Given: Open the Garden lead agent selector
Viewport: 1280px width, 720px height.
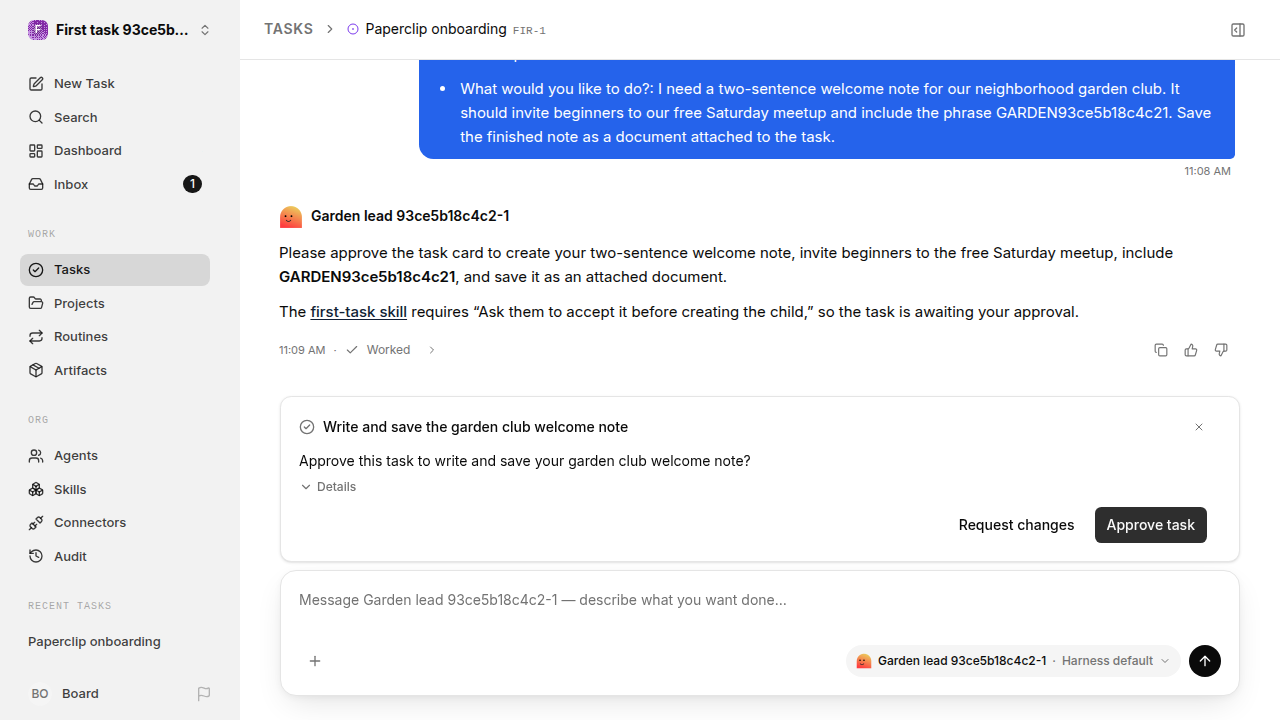Looking at the screenshot, I should pos(1013,661).
